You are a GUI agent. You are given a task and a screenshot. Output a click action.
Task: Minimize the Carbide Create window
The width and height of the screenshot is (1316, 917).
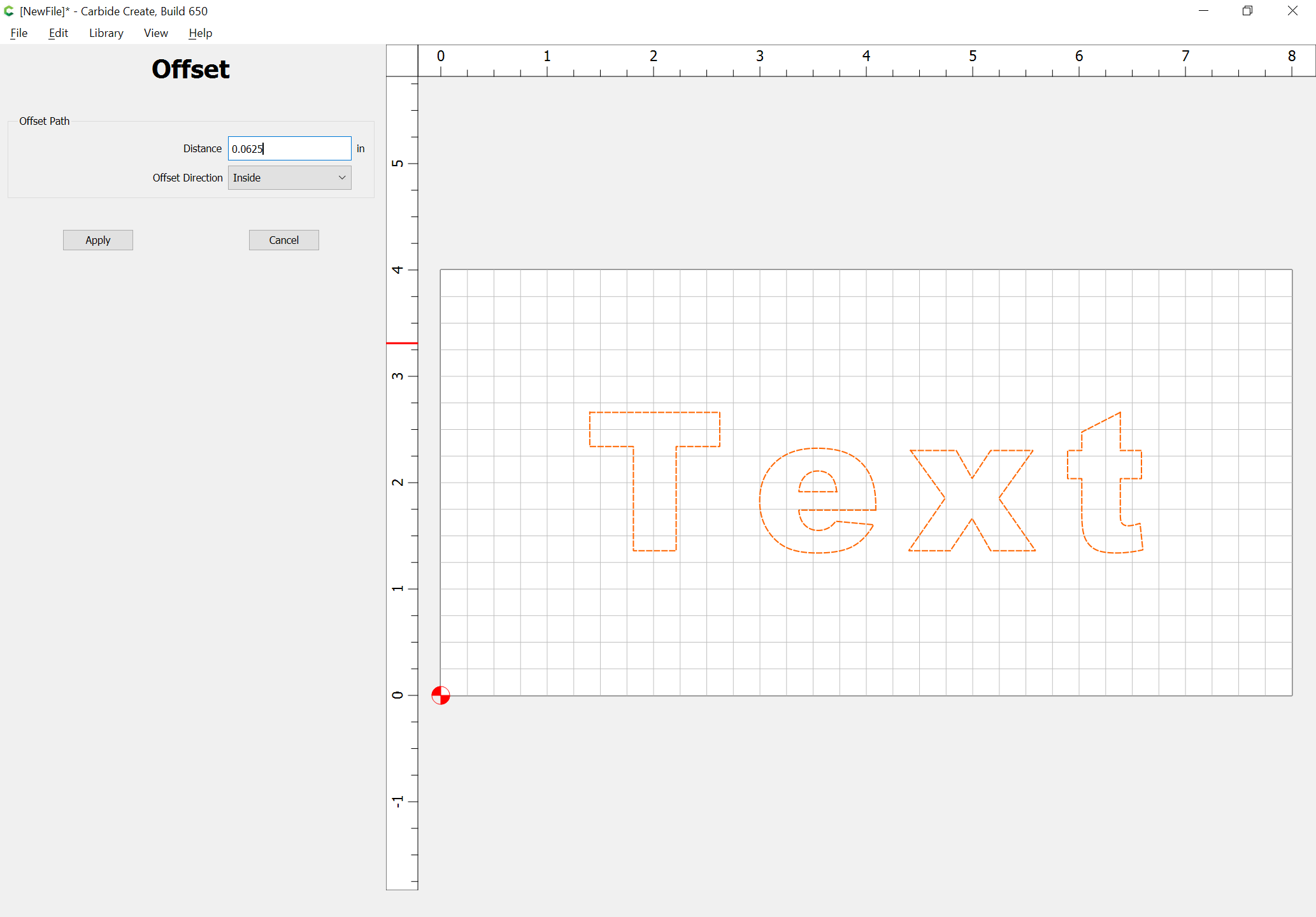pos(1203,11)
